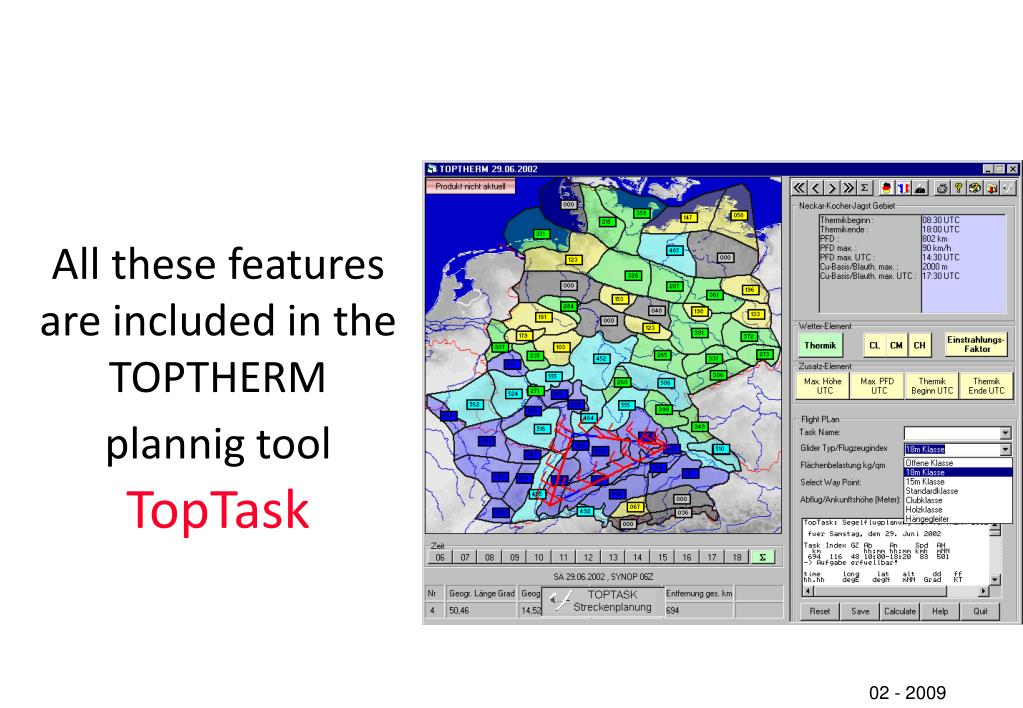This screenshot has width=1023, height=708.
Task: Click results box scroll-left arrow
Action: point(808,591)
